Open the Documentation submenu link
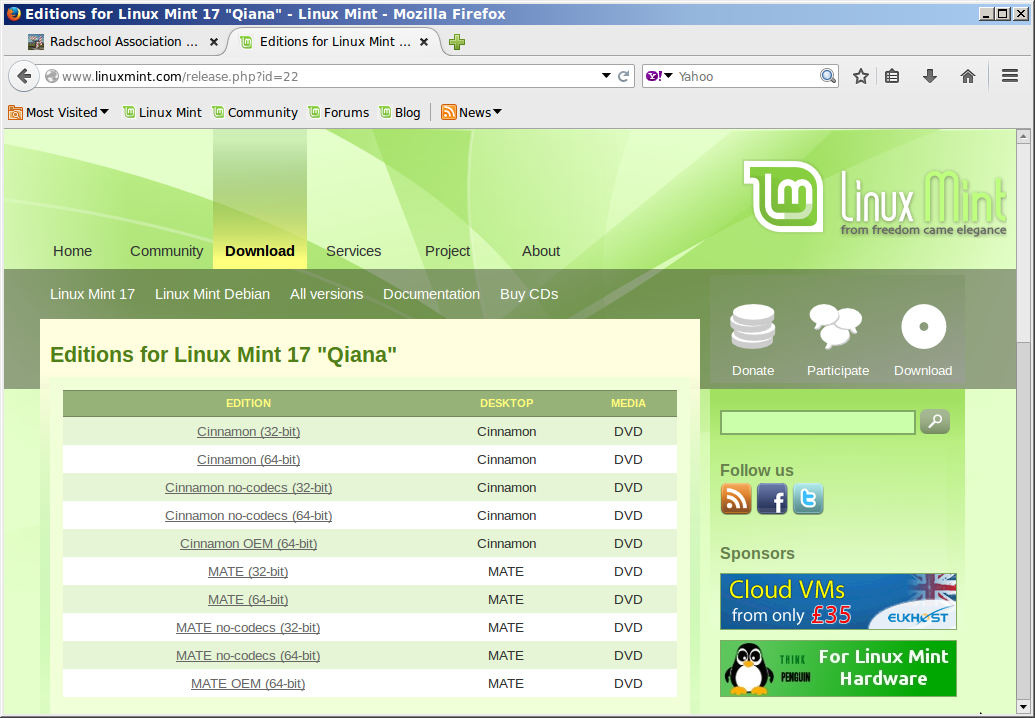This screenshot has height=718, width=1035. tap(432, 294)
